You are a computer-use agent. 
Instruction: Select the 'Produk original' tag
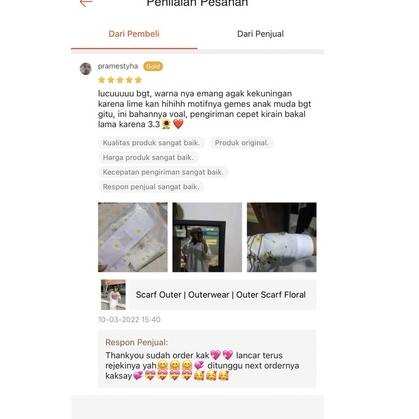coord(242,143)
